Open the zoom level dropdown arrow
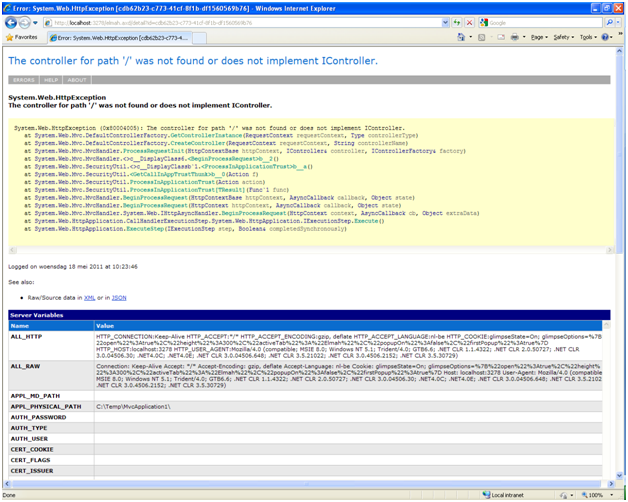Image resolution: width=628 pixels, height=502 pixels. pos(611,495)
